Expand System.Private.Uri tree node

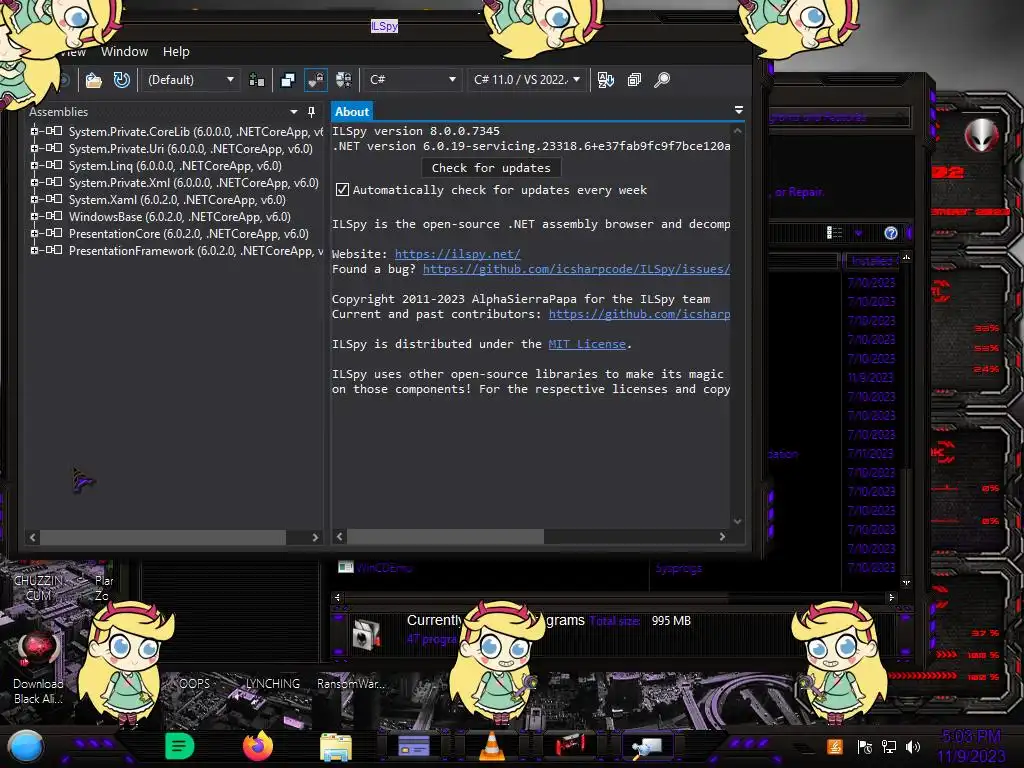tap(34, 148)
